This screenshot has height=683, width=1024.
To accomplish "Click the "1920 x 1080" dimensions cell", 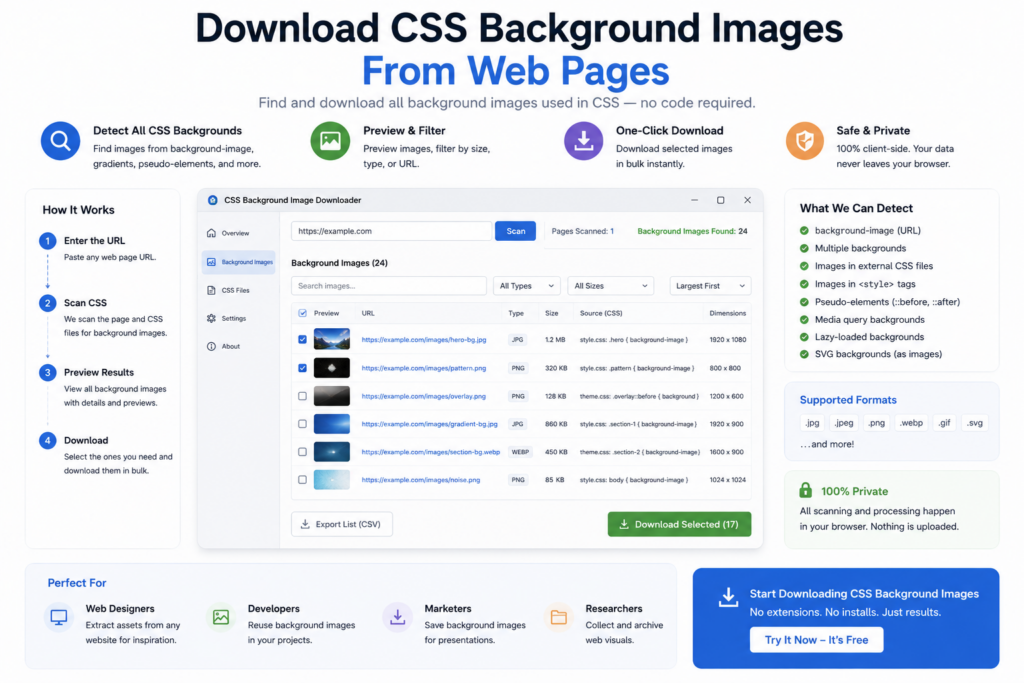I will coord(728,340).
